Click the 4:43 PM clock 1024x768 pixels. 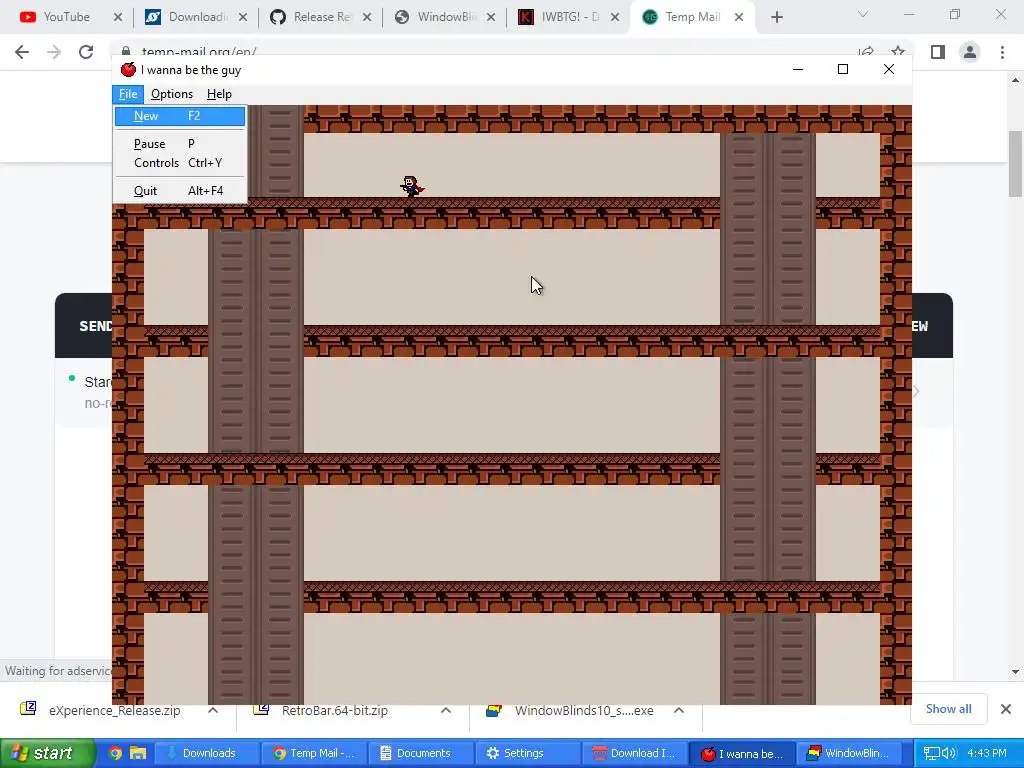tap(987, 754)
